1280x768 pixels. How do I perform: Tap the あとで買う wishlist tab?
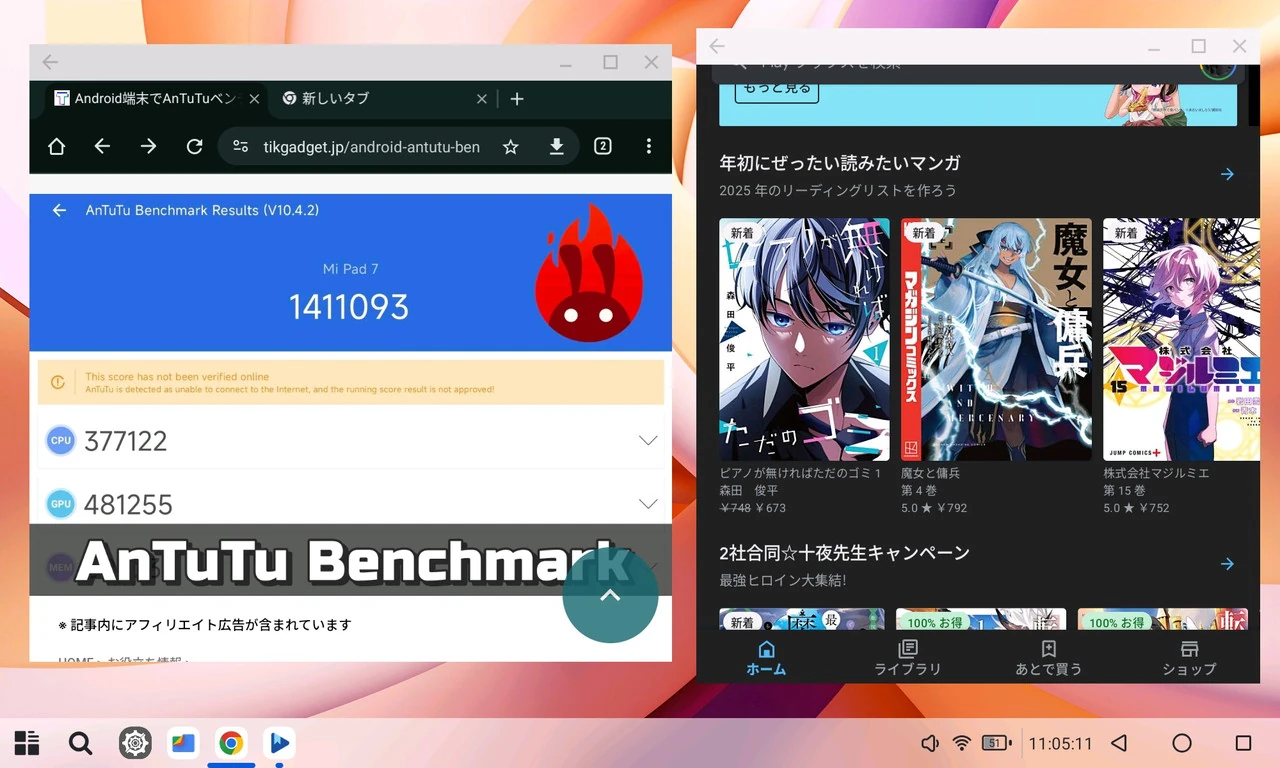pos(1048,657)
